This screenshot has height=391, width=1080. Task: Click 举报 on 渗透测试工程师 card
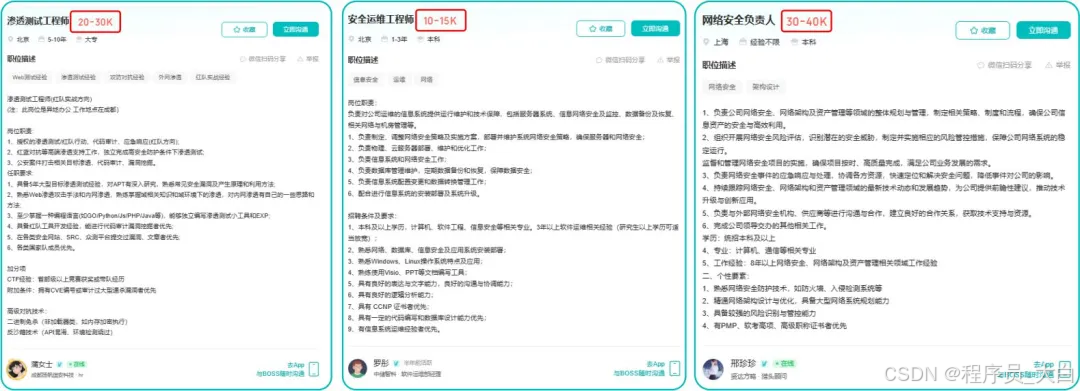pos(307,59)
